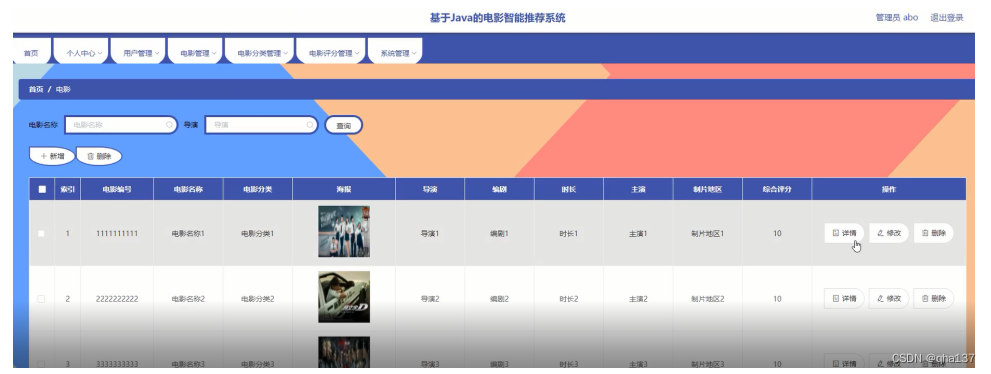
Task: Click the 索引 column header
Action: pos(68,190)
